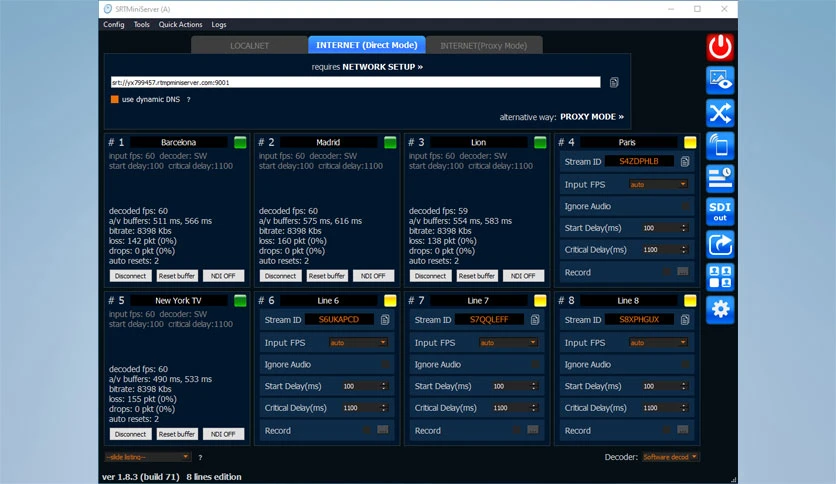Click the Barcelona green status indicator

click(x=240, y=142)
